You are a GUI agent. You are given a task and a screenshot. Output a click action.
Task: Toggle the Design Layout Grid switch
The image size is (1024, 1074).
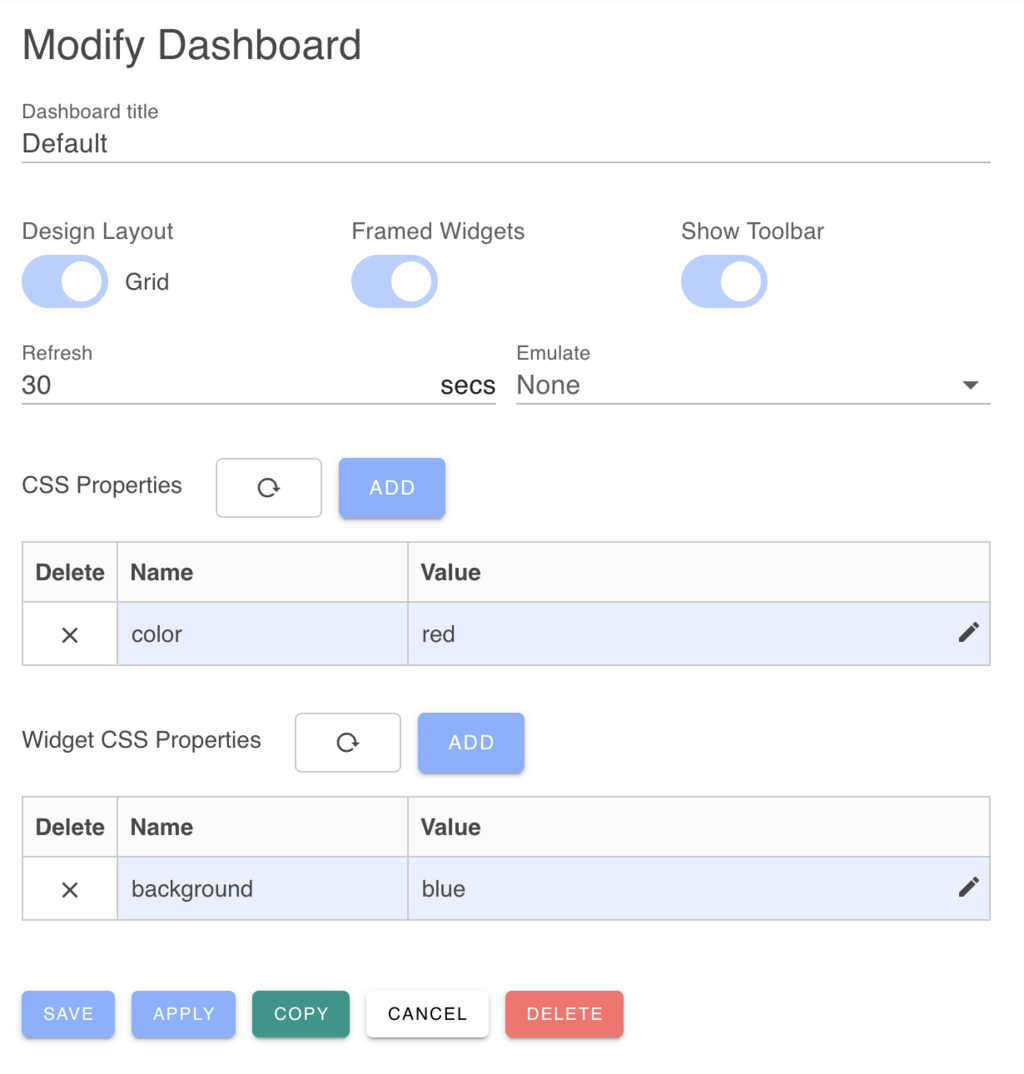click(64, 281)
